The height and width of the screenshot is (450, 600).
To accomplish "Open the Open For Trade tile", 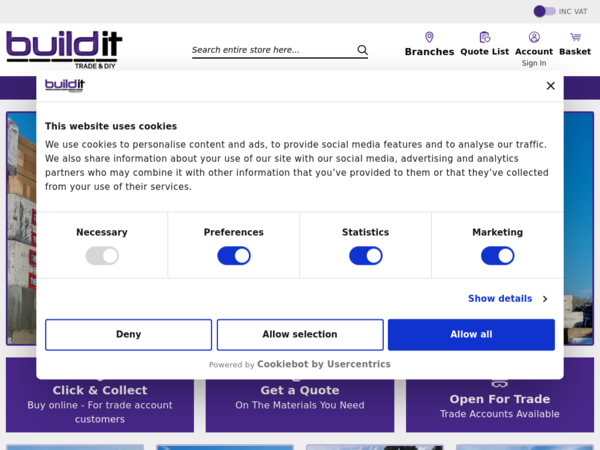I will [500, 395].
